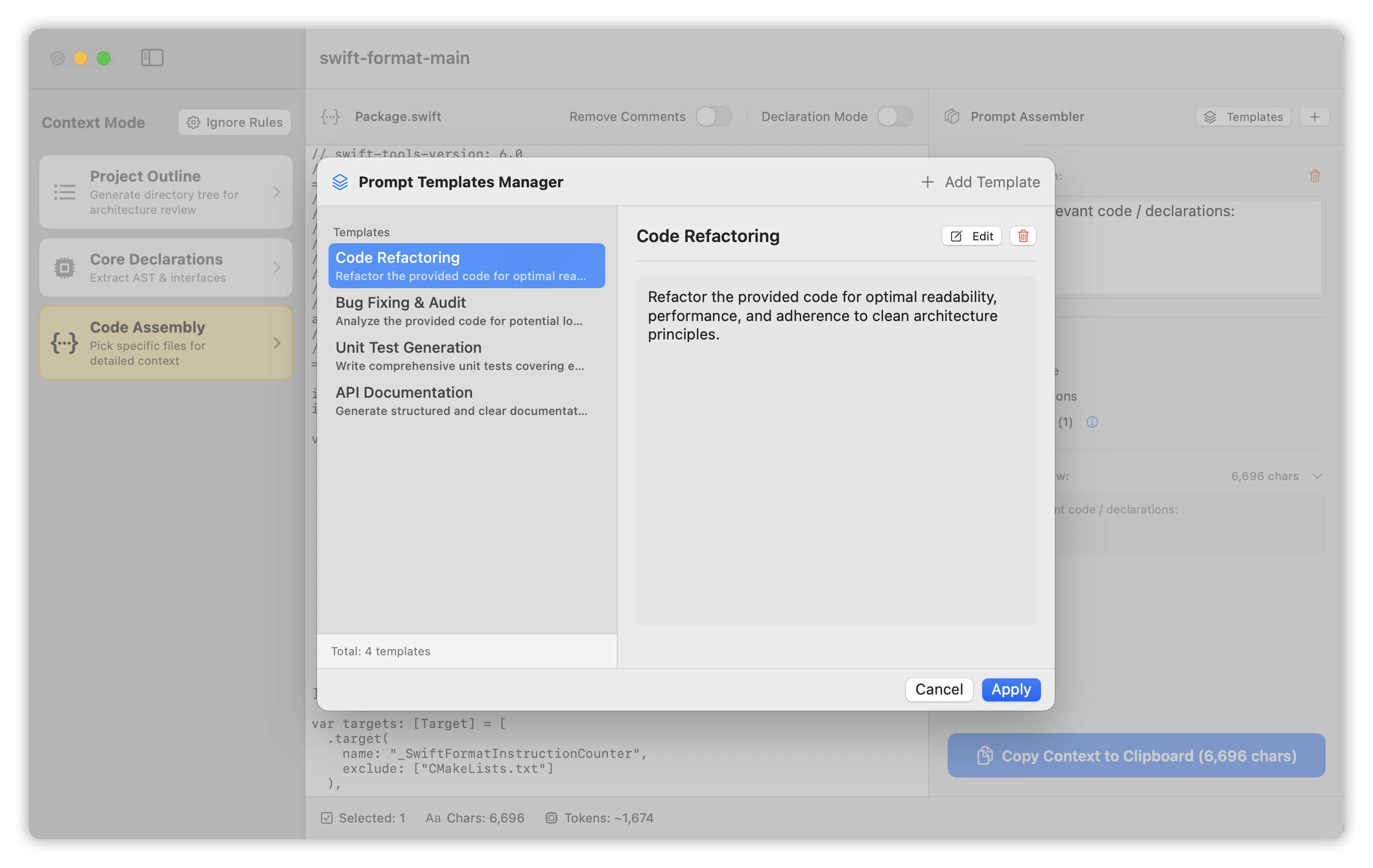This screenshot has height=868, width=1373.
Task: Click the 'var targets: [Target] = [' code line
Action: click(409, 723)
